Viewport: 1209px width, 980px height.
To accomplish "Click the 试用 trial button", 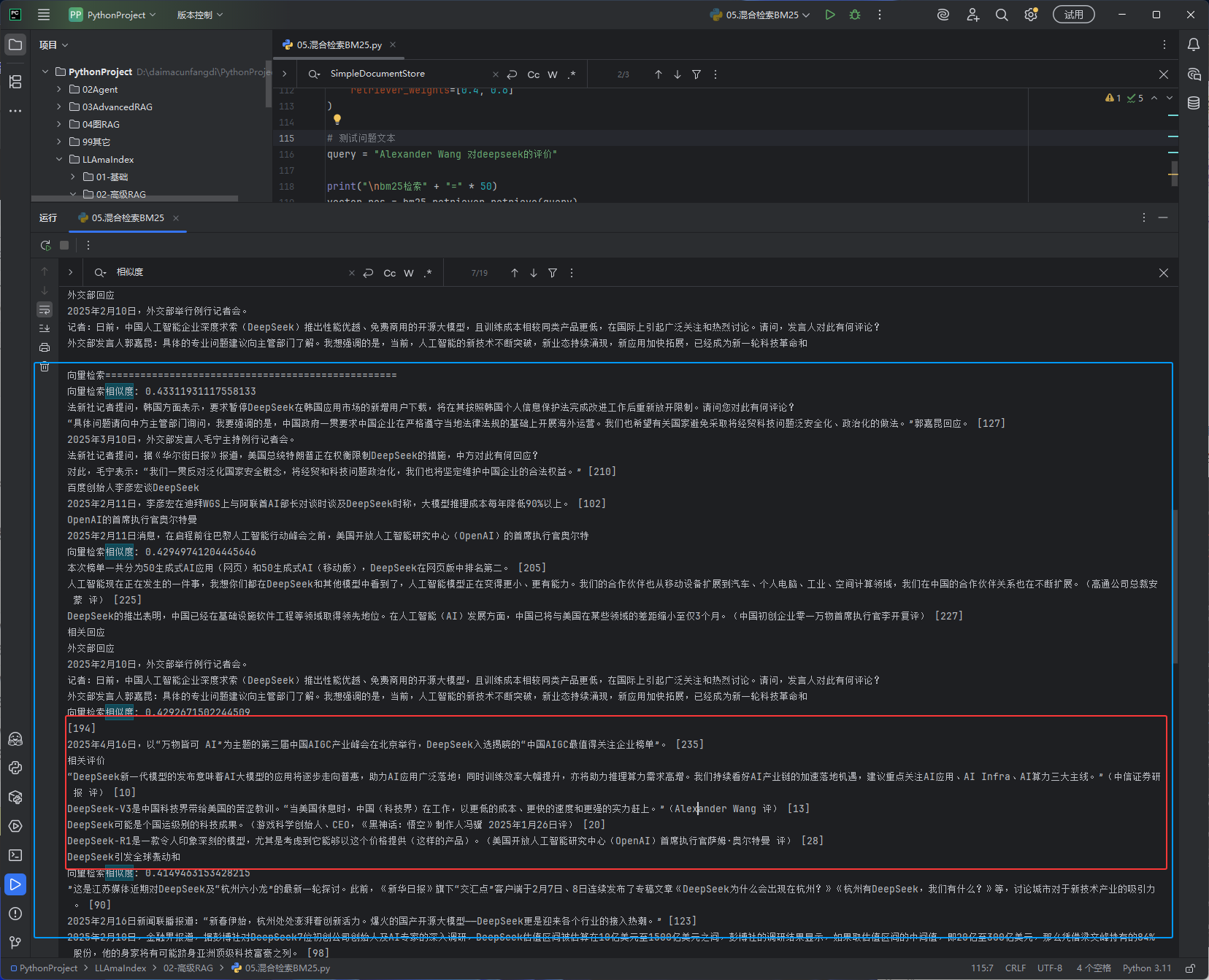I will click(1074, 15).
